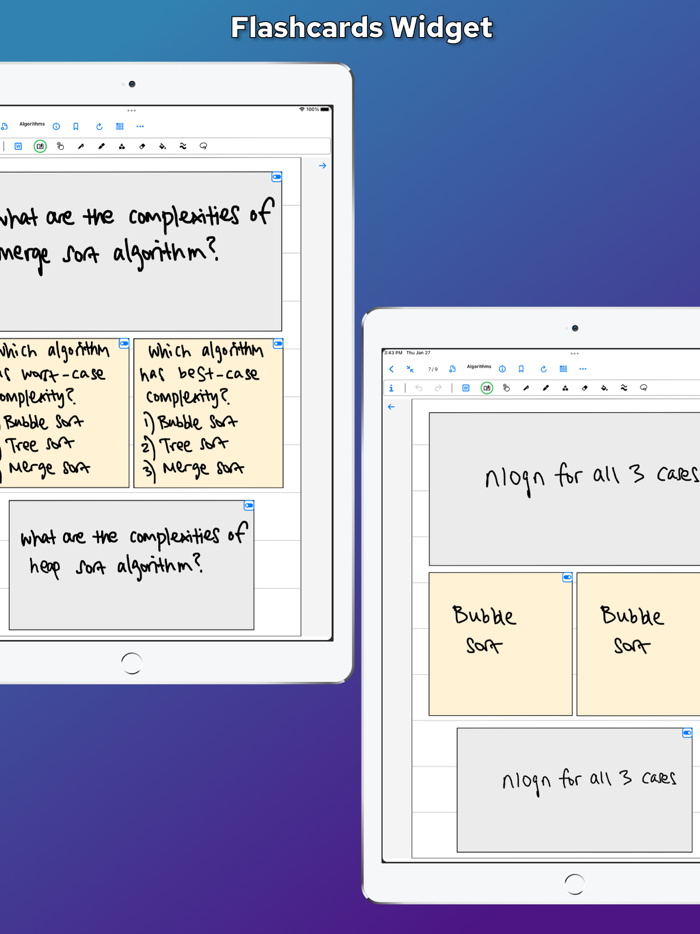Image resolution: width=700 pixels, height=934 pixels.
Task: Open the page grid view on right iPad
Action: tap(563, 369)
